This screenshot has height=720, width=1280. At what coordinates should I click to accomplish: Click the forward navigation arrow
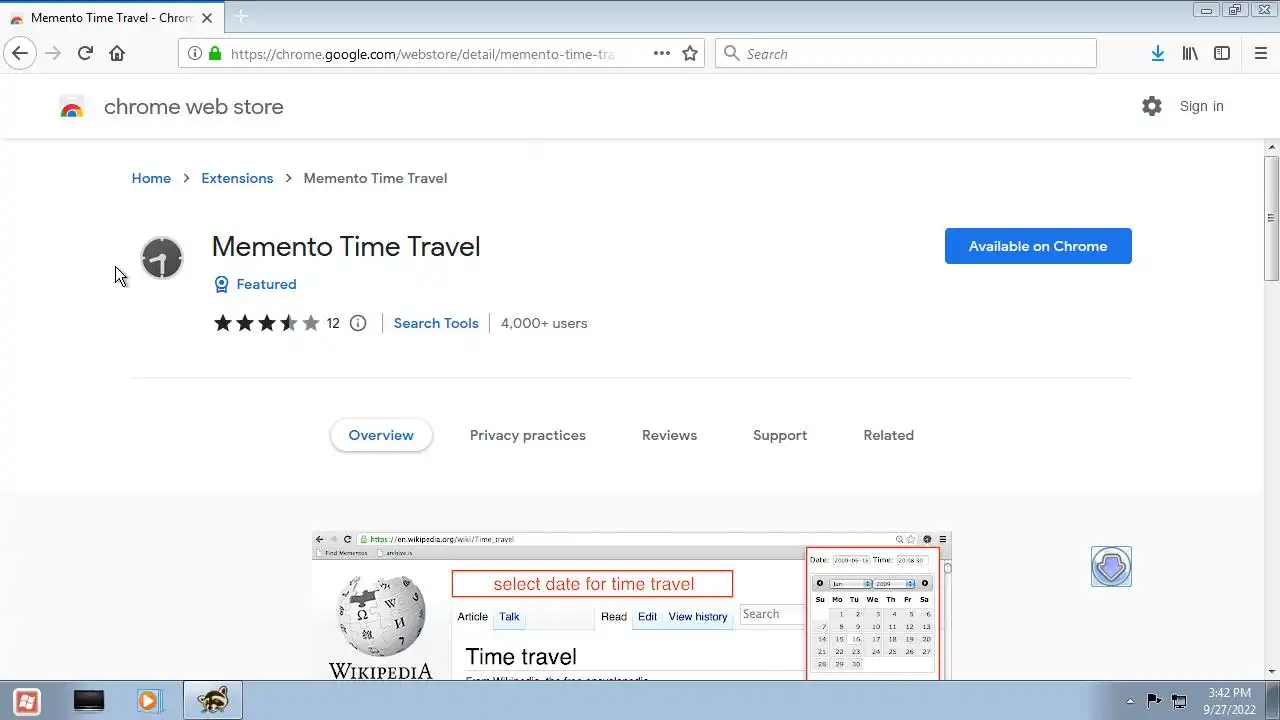pos(53,54)
